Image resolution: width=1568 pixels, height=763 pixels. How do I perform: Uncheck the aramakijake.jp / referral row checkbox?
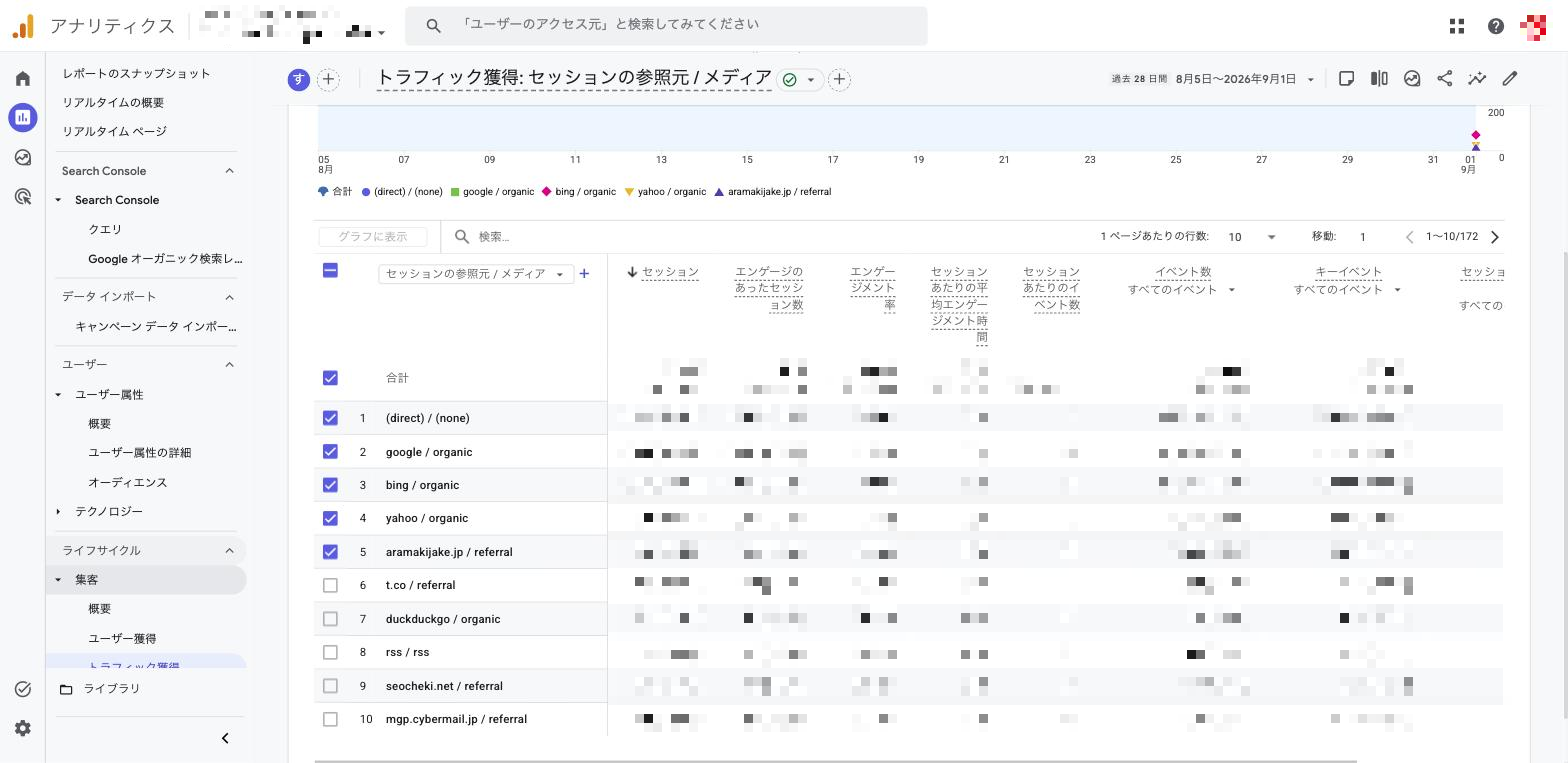[330, 552]
